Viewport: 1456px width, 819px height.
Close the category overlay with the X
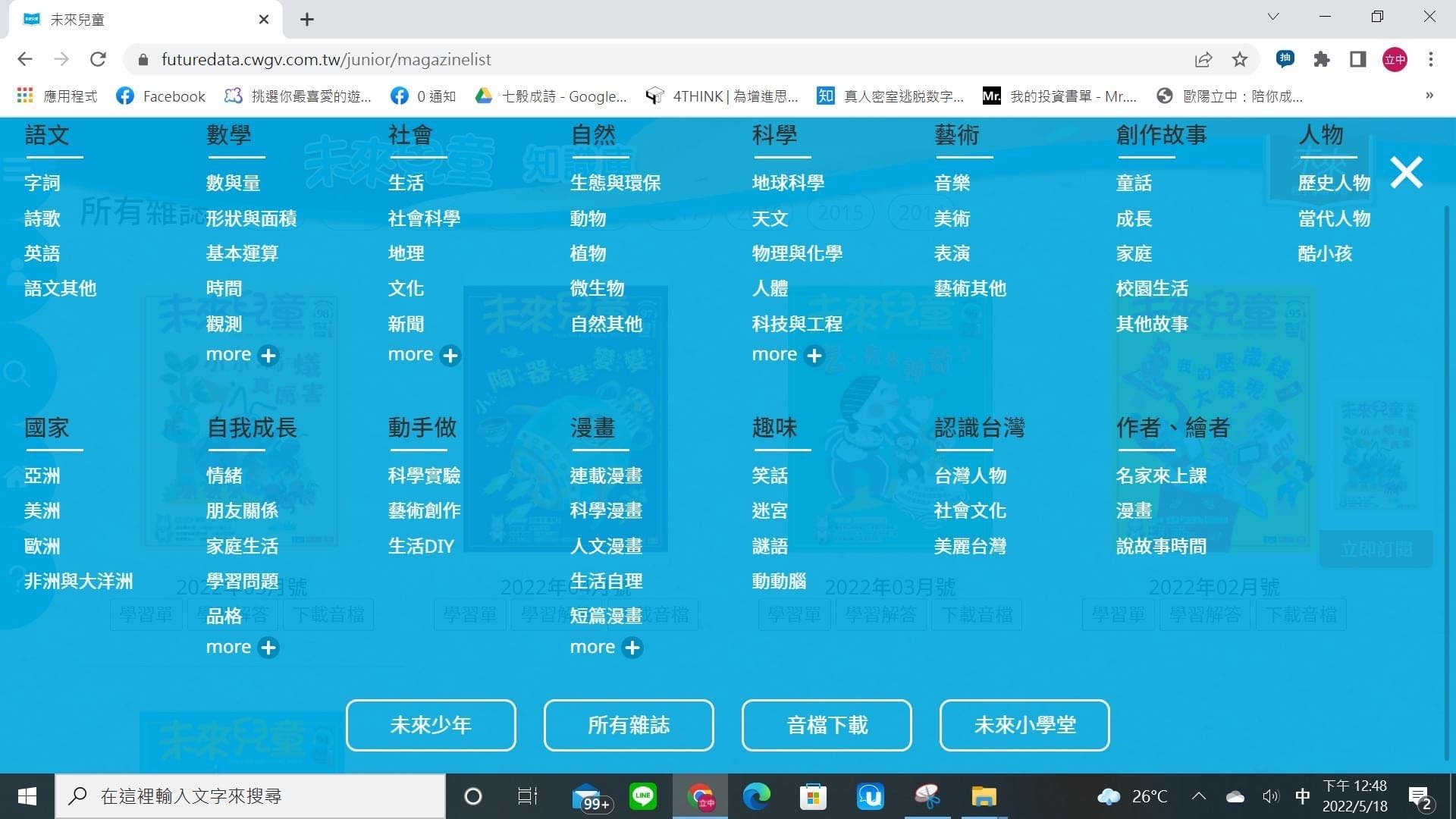tap(1406, 172)
